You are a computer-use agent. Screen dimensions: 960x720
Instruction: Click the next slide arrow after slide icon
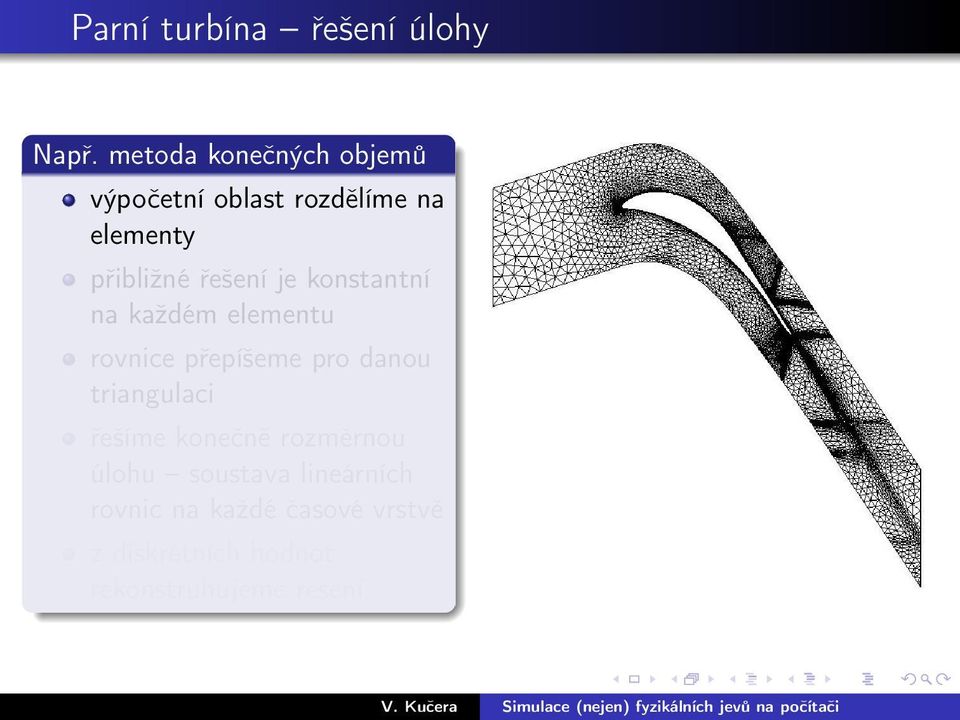(x=653, y=679)
